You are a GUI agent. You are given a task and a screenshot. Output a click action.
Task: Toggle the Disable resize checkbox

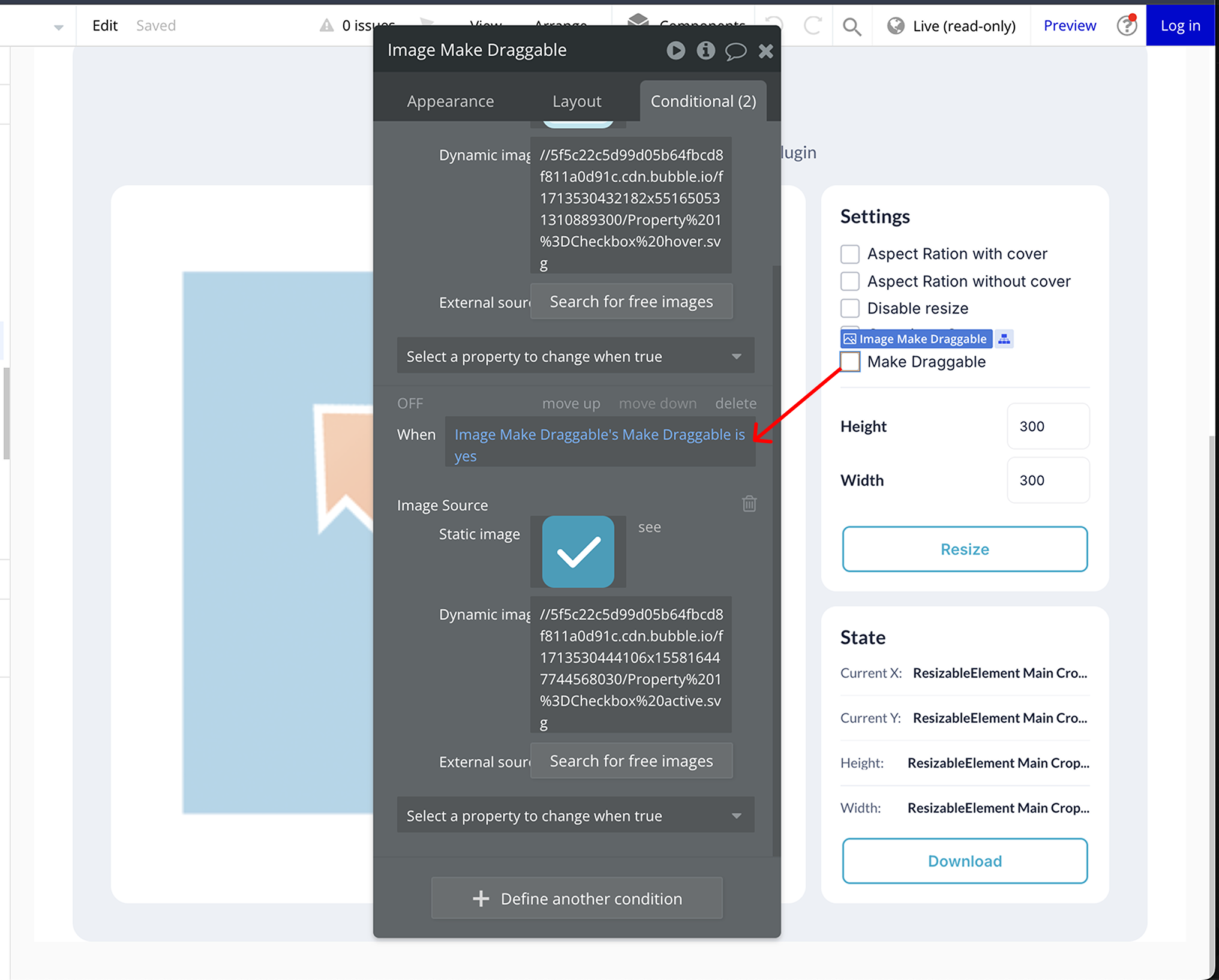pyautogui.click(x=849, y=308)
